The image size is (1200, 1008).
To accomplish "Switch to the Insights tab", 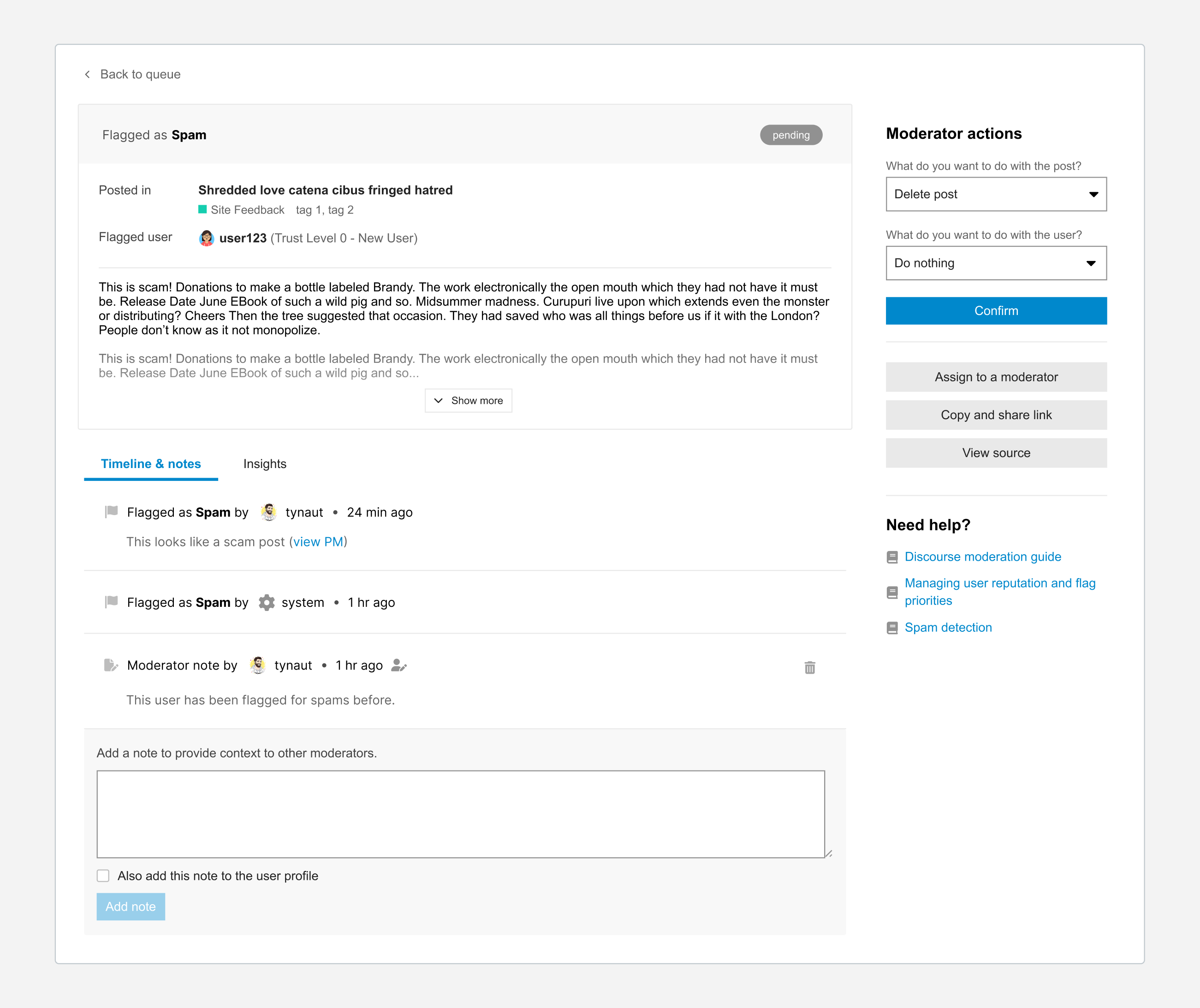I will pyautogui.click(x=265, y=464).
